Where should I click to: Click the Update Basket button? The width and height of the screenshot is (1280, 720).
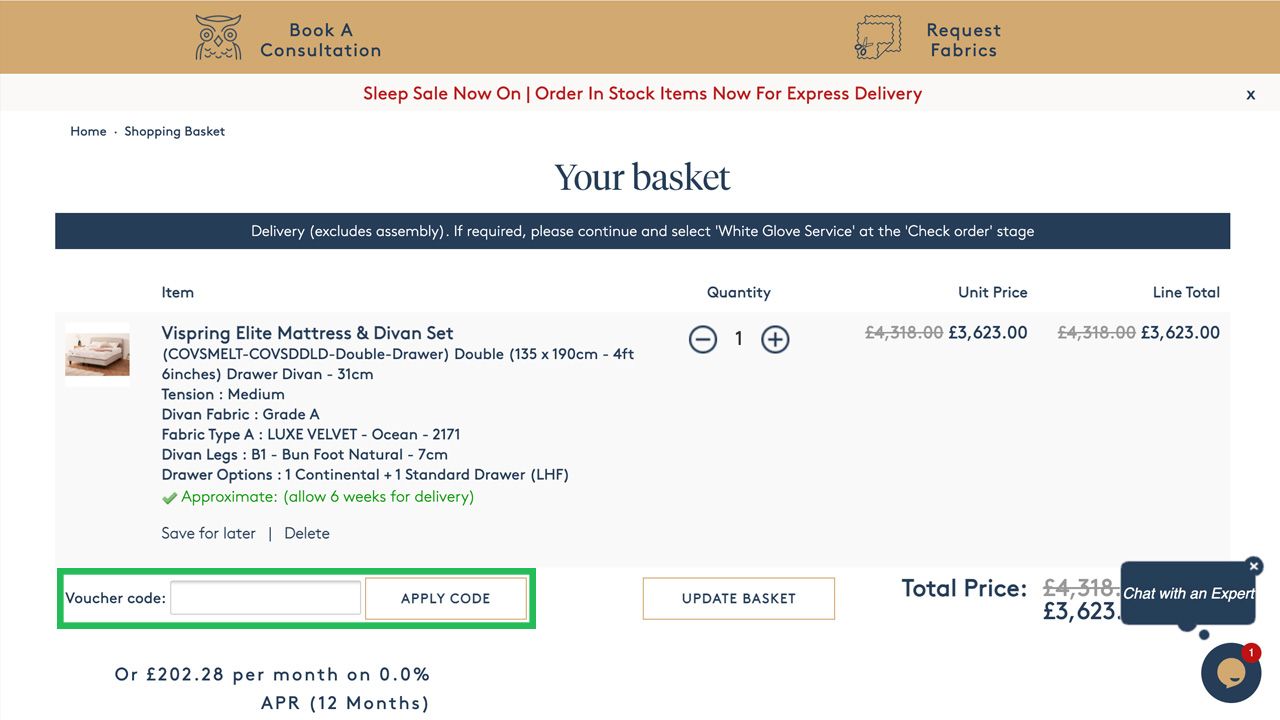coord(738,598)
